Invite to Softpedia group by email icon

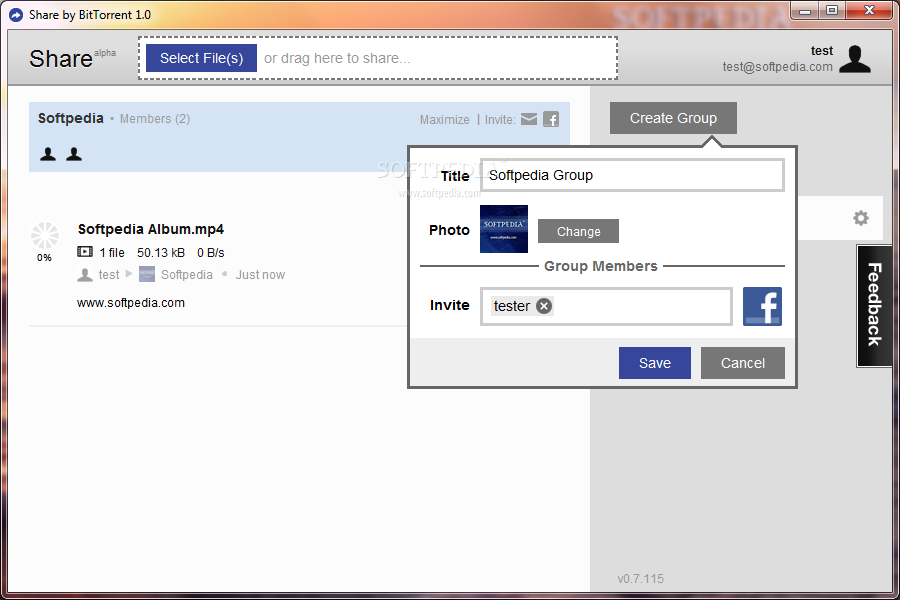click(529, 119)
